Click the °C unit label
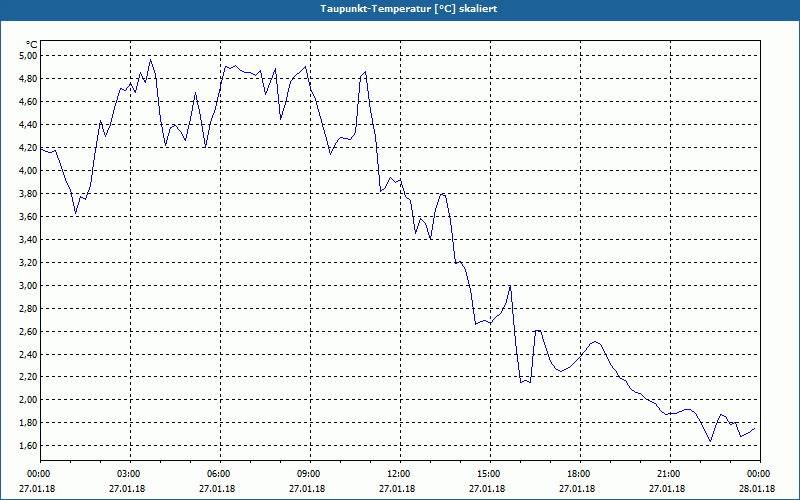Image resolution: width=800 pixels, height=500 pixels. click(31, 45)
